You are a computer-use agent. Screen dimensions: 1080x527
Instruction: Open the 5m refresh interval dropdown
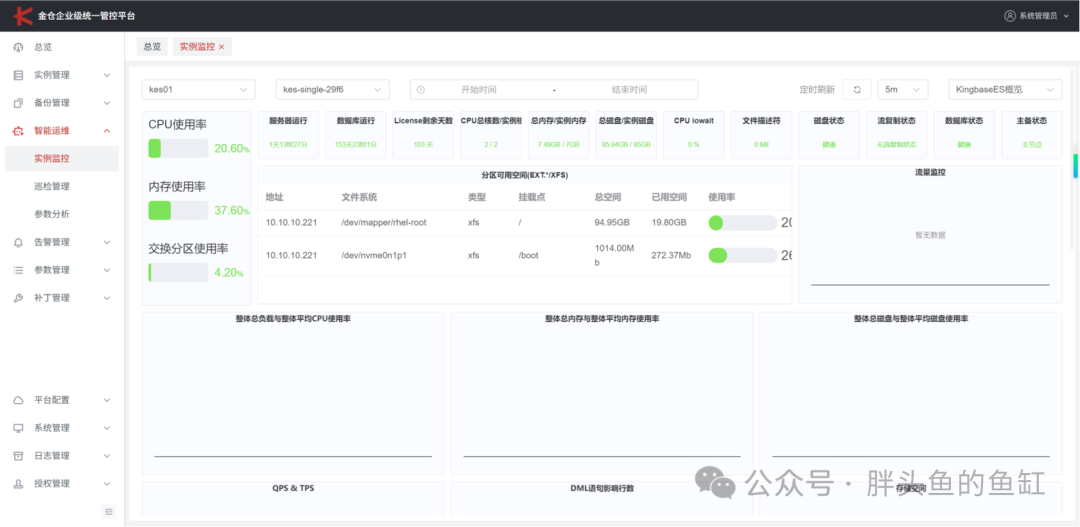pos(903,90)
